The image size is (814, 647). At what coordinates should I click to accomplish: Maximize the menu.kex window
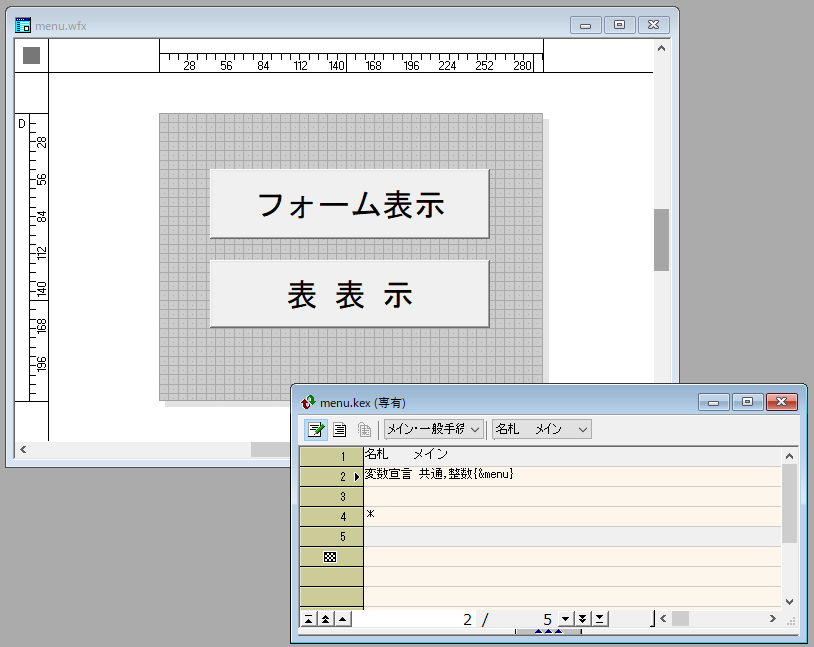[747, 402]
